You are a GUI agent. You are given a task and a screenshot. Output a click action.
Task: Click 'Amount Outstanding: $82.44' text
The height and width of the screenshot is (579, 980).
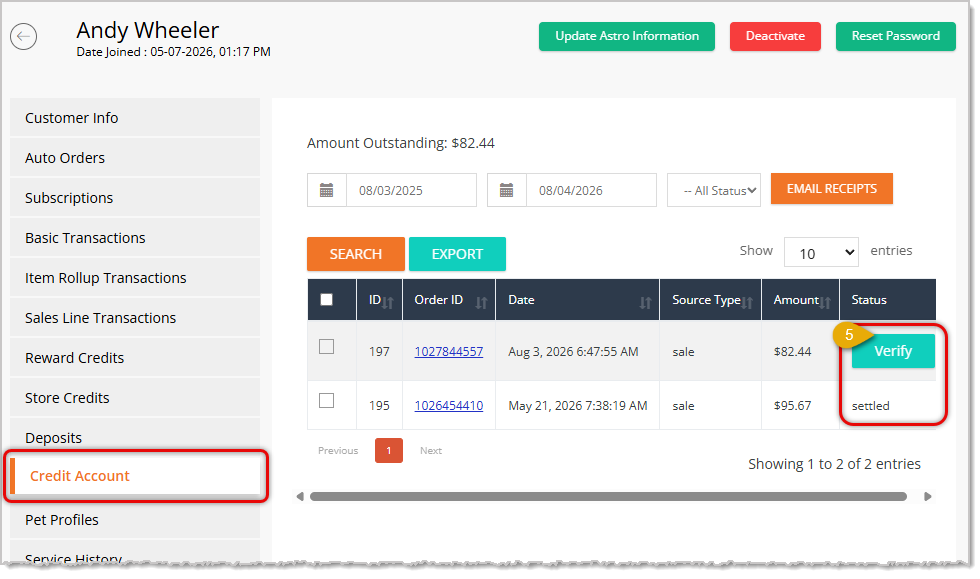401,143
